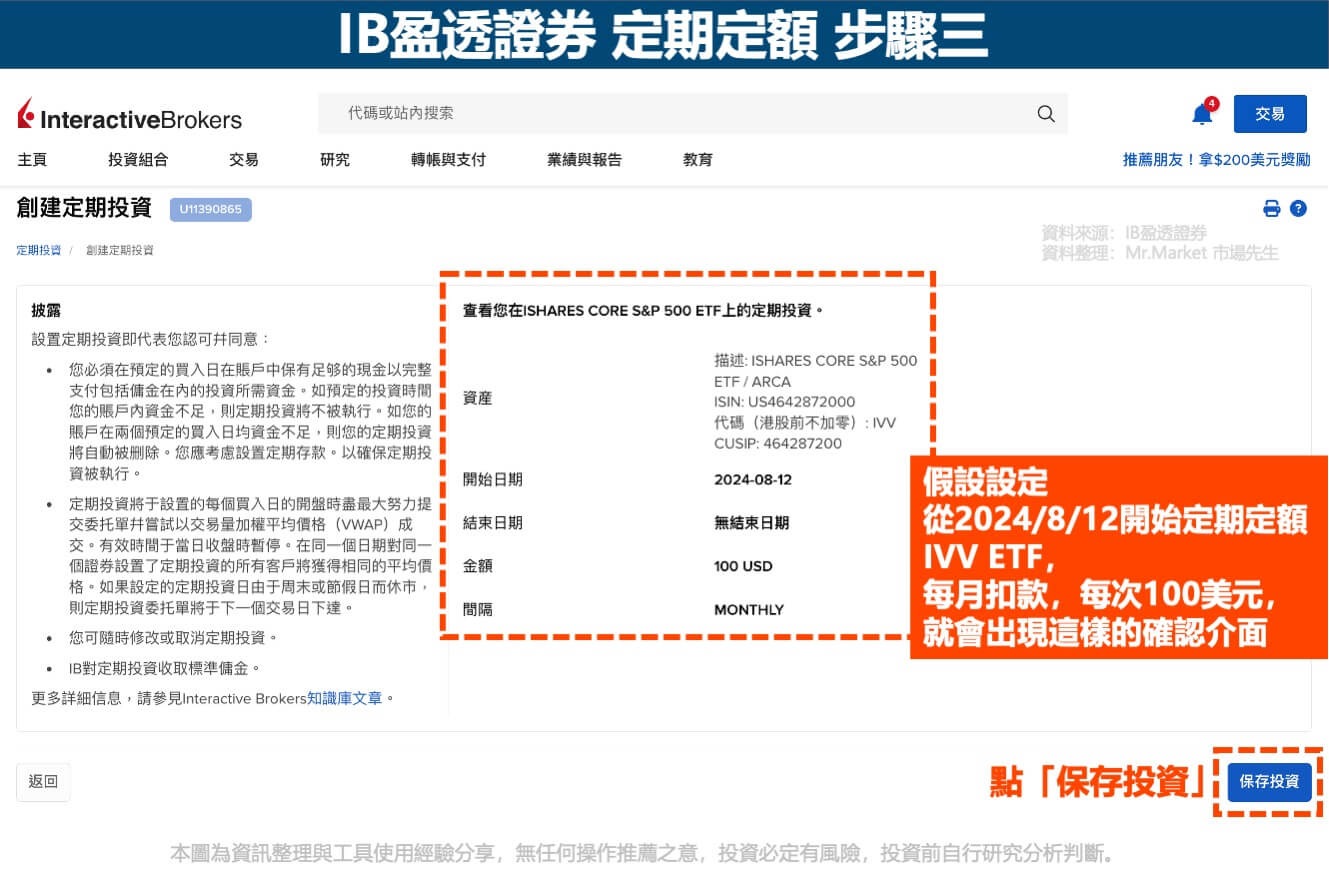The height and width of the screenshot is (889, 1329).
Task: Click the 推薦朋友 $200 reward link
Action: click(x=1216, y=160)
